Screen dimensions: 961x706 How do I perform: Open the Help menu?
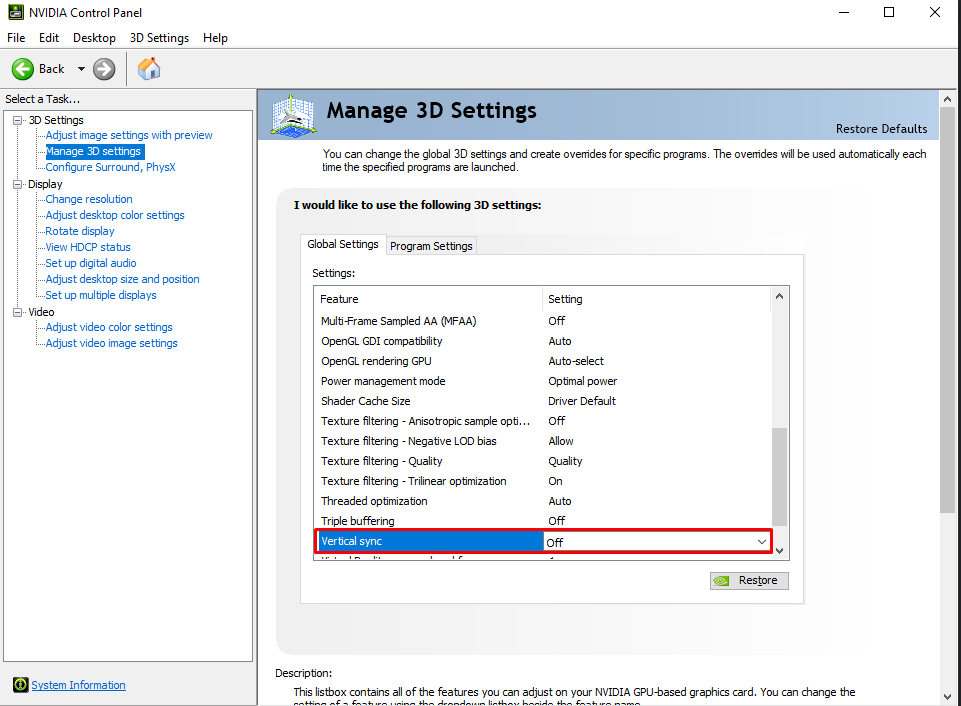pos(215,38)
